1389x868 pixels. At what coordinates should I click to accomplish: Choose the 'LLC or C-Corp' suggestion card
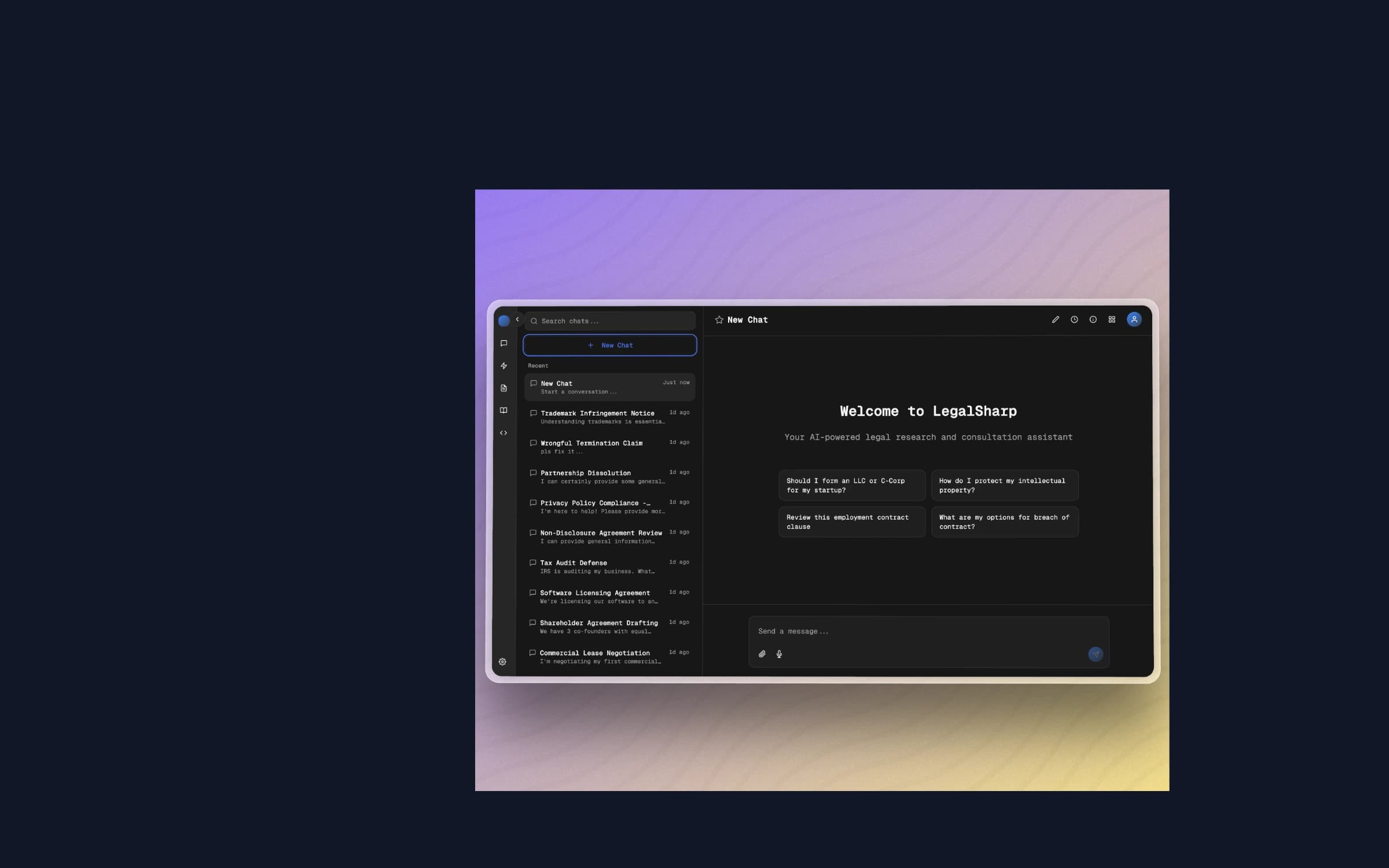click(852, 486)
